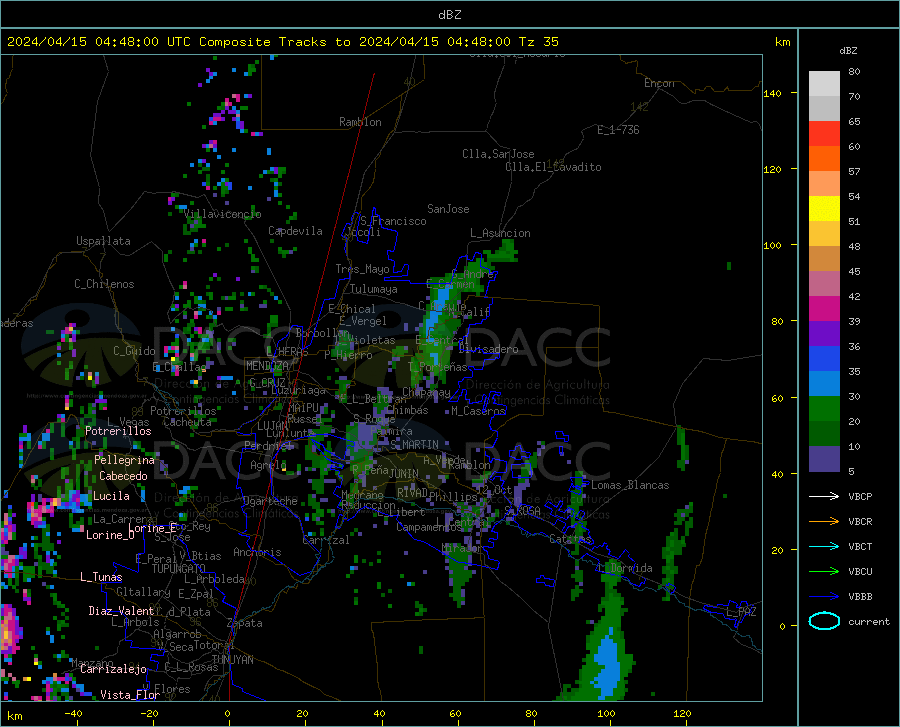
Task: Click the Clla.SanJose map label
Action: [498, 154]
